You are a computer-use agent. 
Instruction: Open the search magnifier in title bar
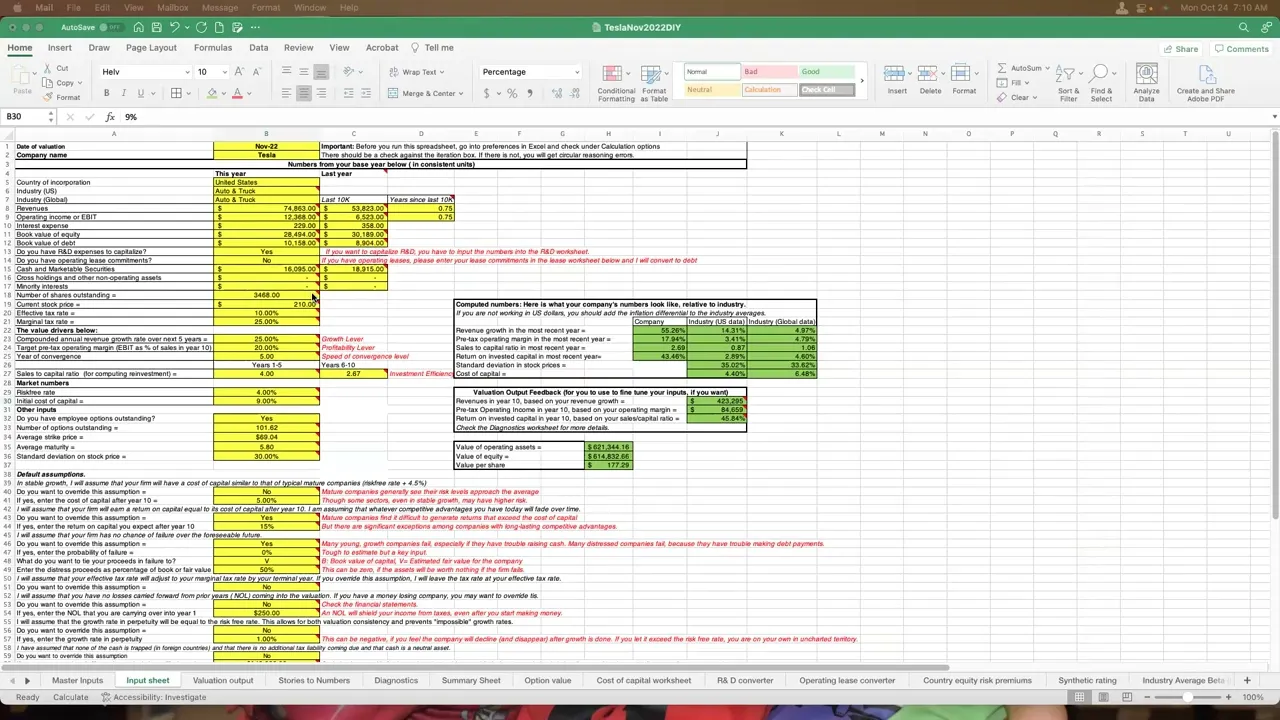[1243, 27]
